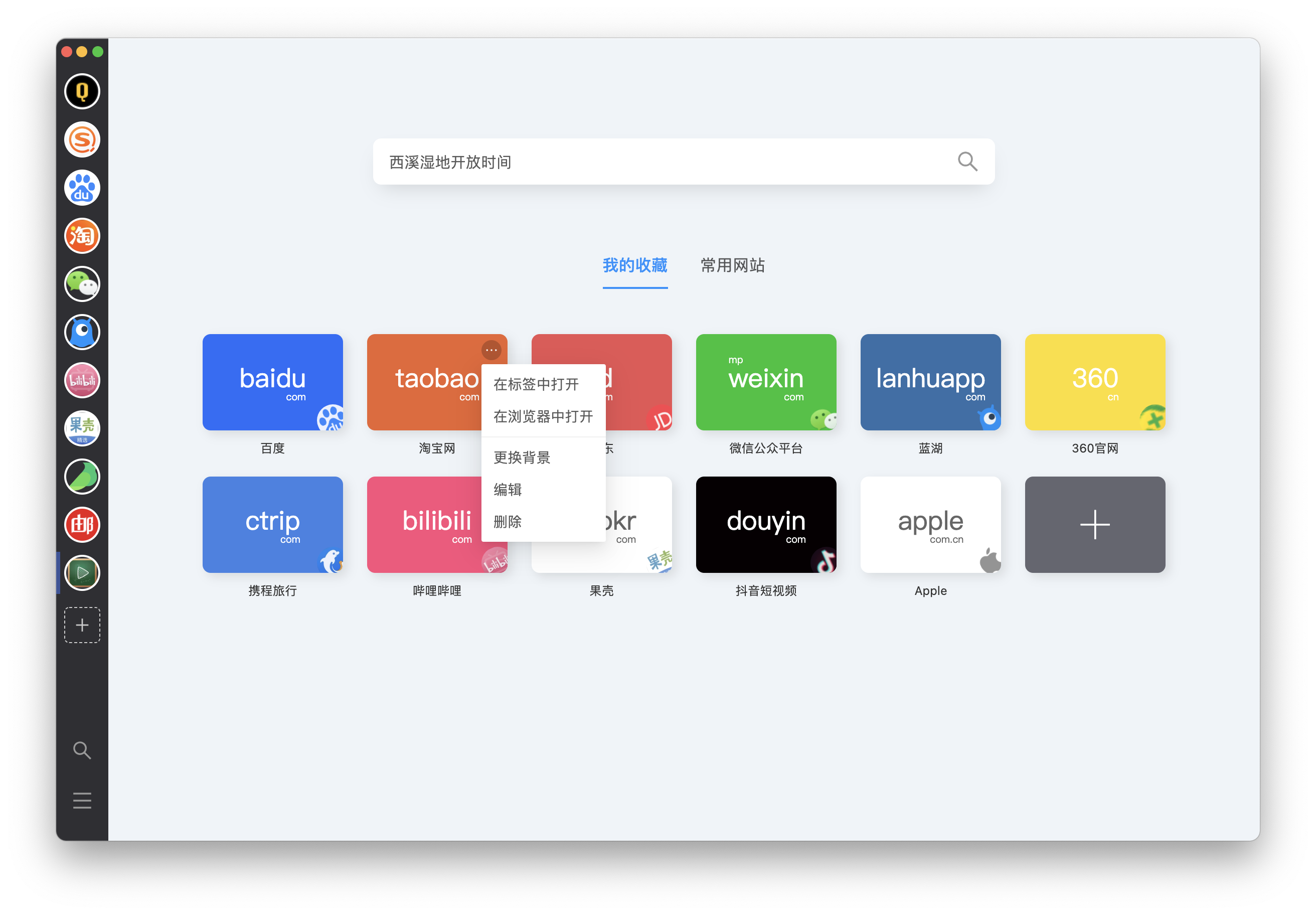Open Taobao from the sidebar icons
This screenshot has height=915, width=1316.
(82, 236)
